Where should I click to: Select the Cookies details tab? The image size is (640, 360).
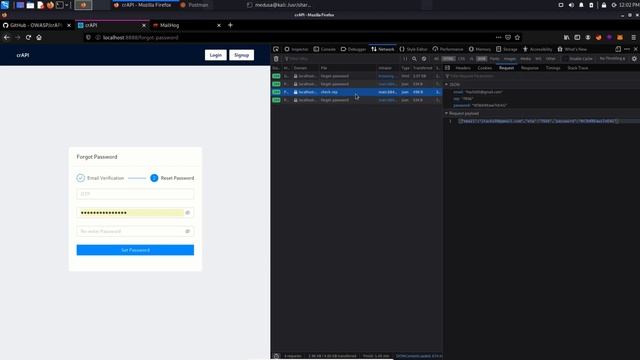tap(485, 68)
